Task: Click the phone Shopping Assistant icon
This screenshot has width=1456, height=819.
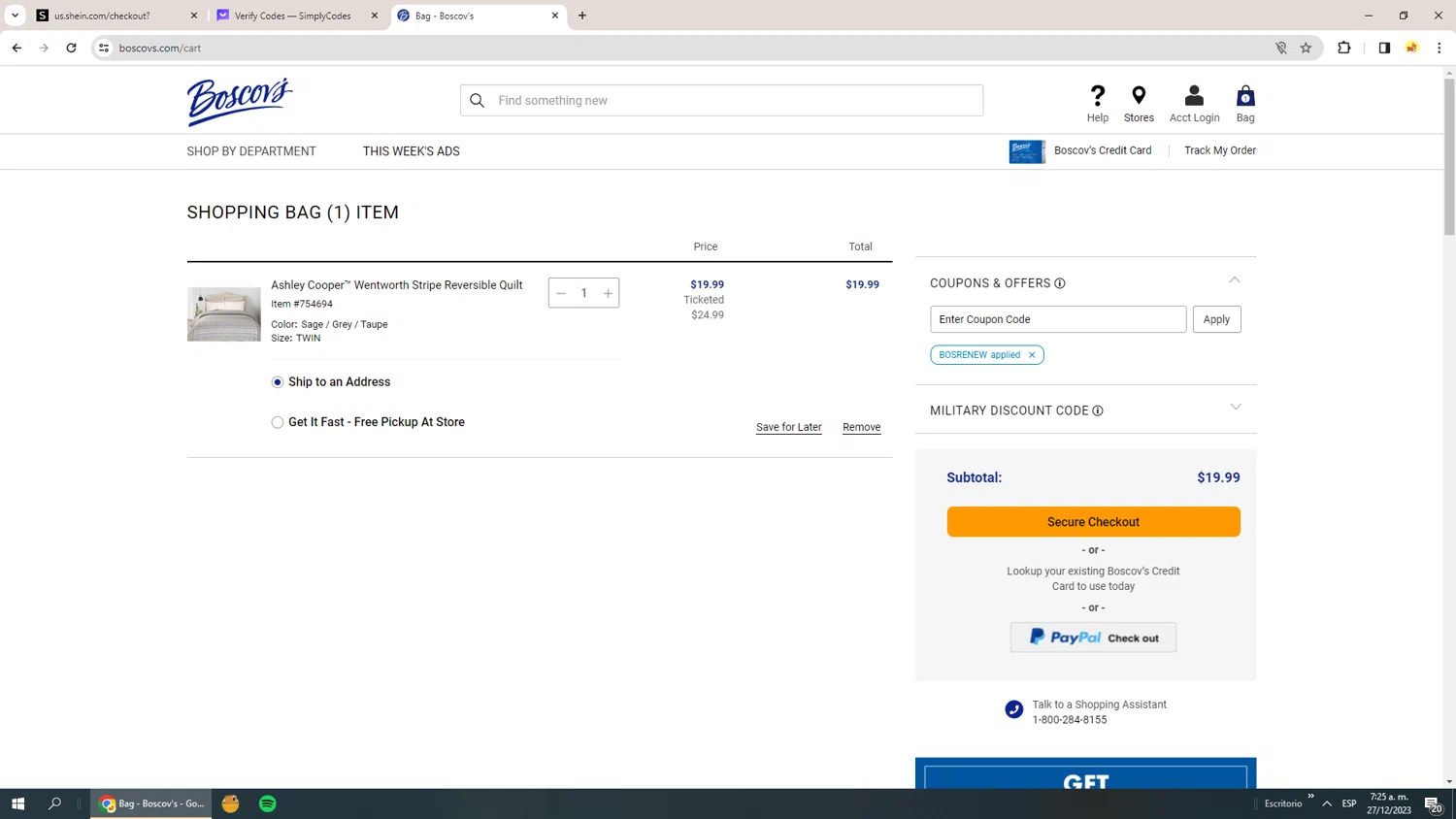Action: point(1014,710)
